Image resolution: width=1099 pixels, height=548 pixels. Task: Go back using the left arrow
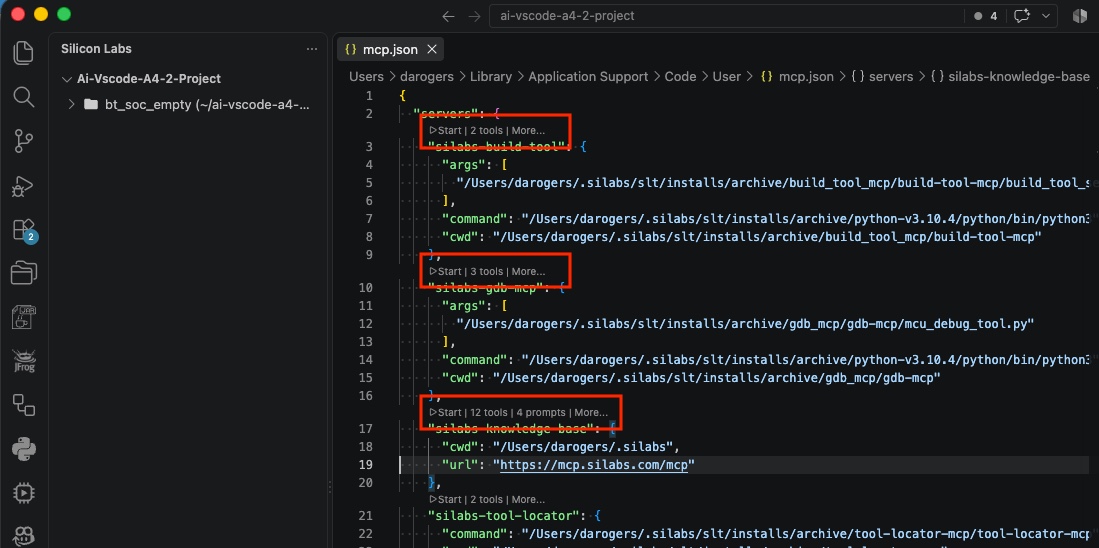(449, 15)
